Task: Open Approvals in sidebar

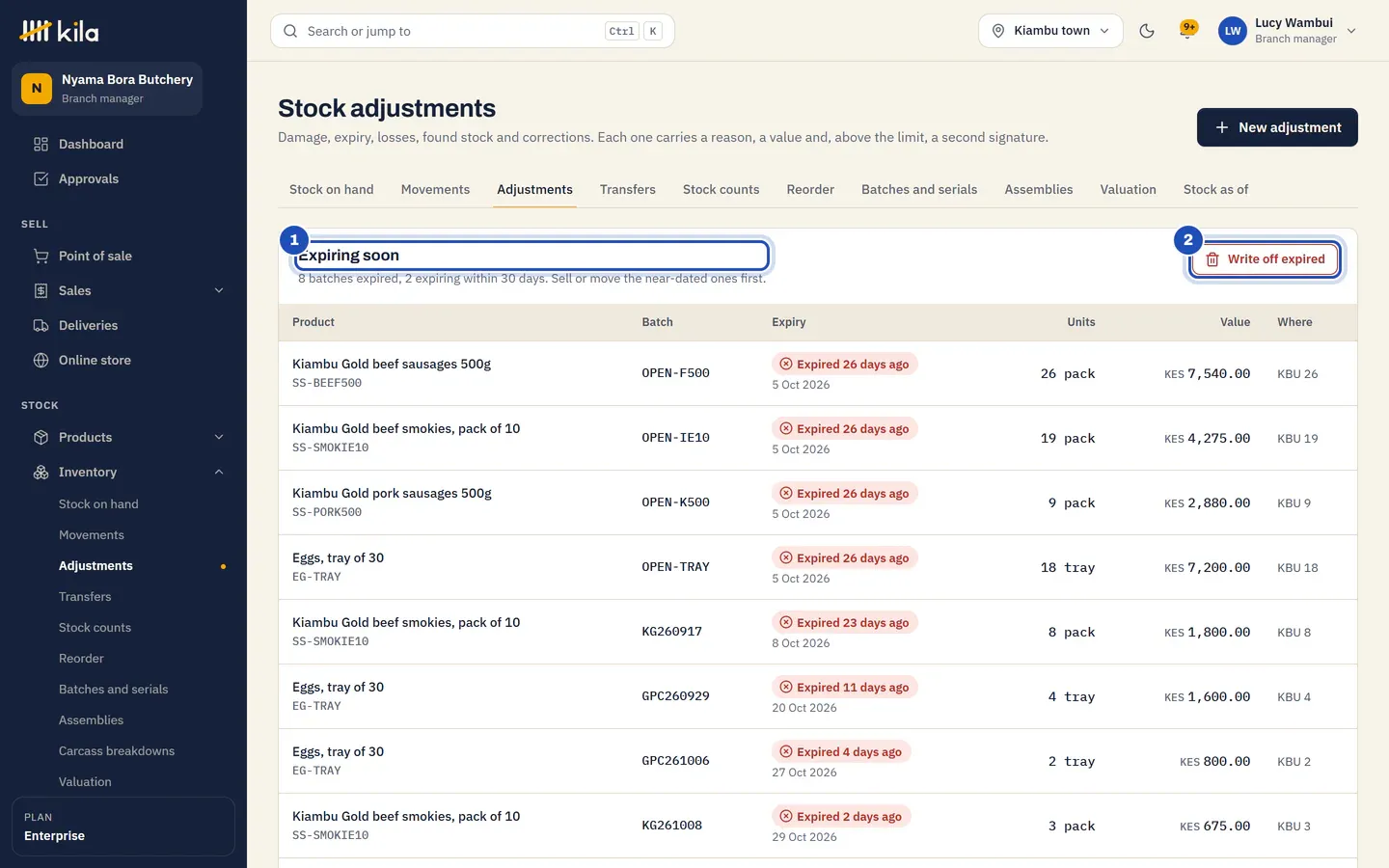Action: (123, 178)
